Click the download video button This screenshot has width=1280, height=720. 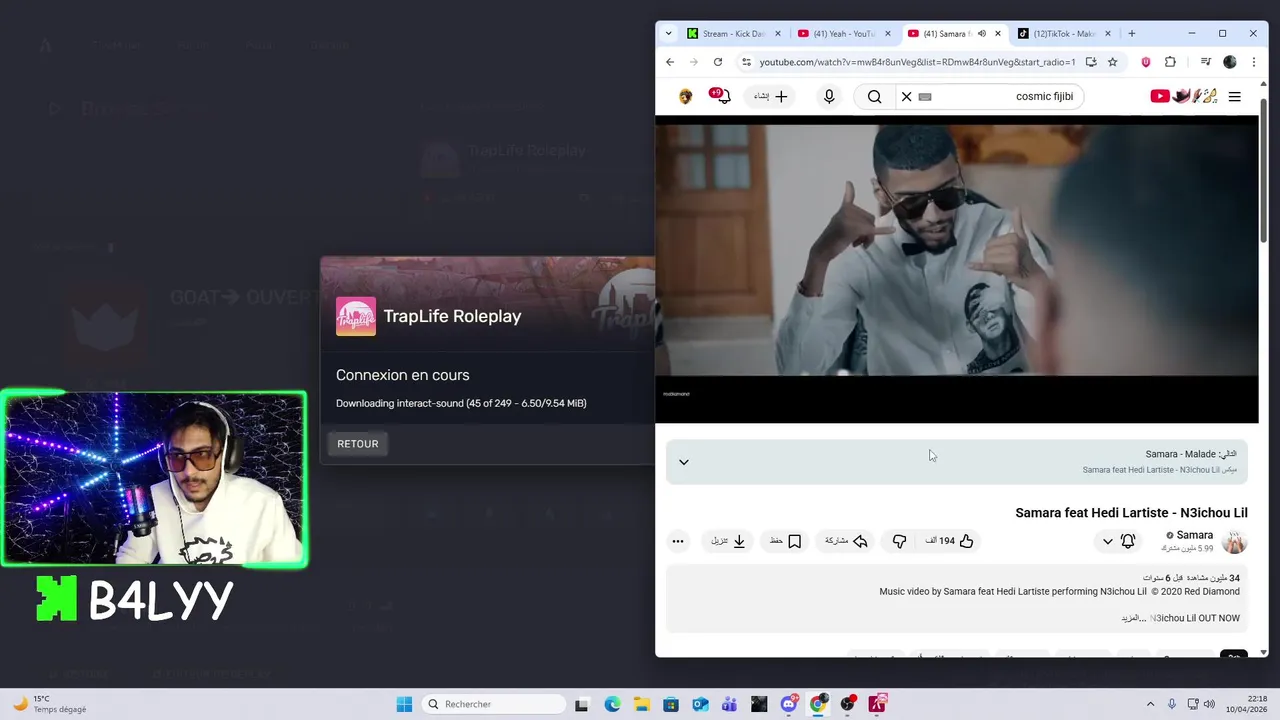point(729,541)
